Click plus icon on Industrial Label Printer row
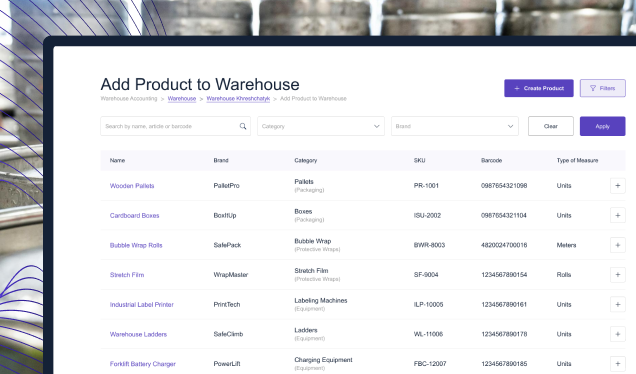This screenshot has width=636, height=374. [617, 304]
